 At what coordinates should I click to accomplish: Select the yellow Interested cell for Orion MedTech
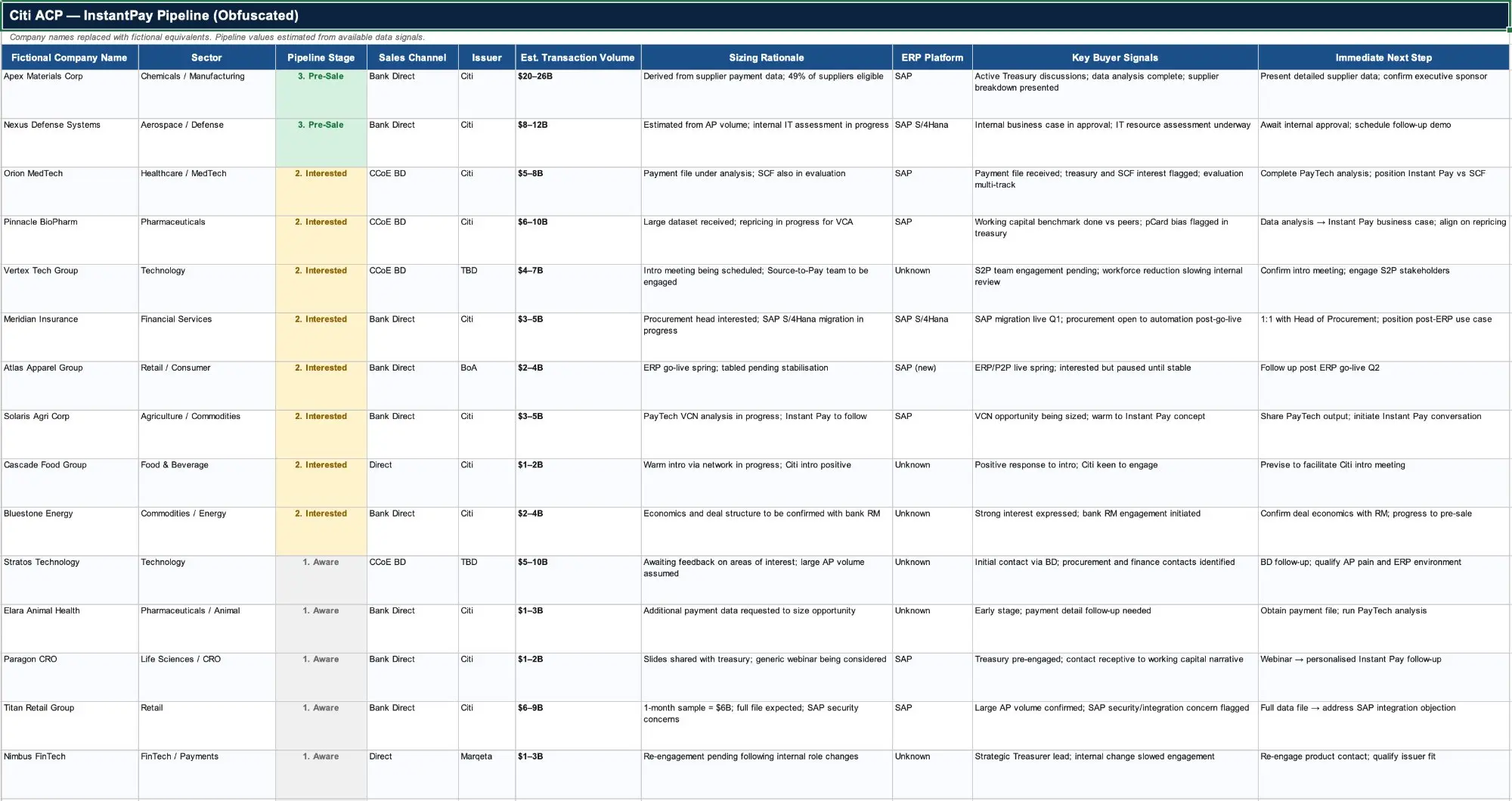321,190
